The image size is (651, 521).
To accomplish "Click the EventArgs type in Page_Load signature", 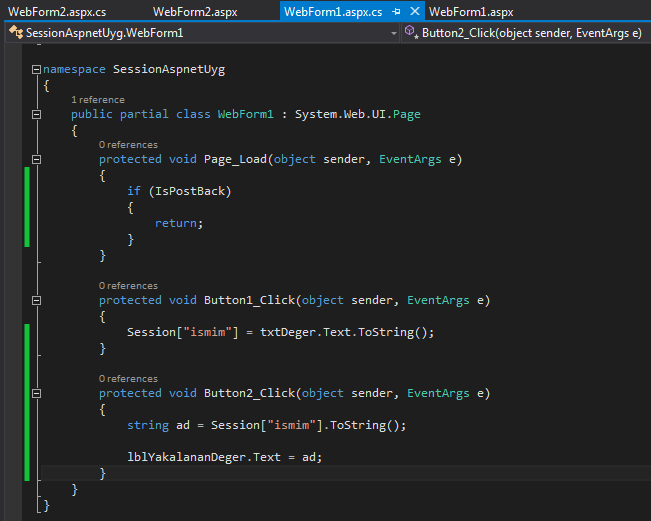I will tap(410, 159).
